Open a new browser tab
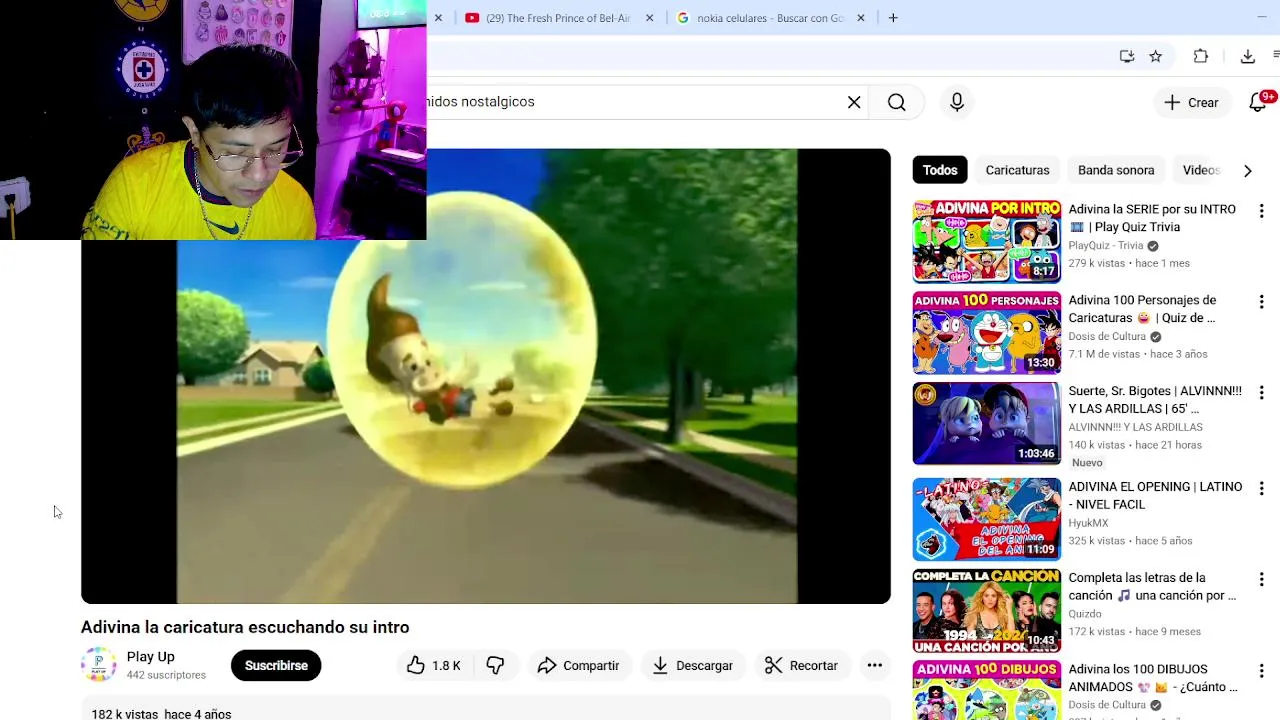This screenshot has height=720, width=1280. click(893, 18)
